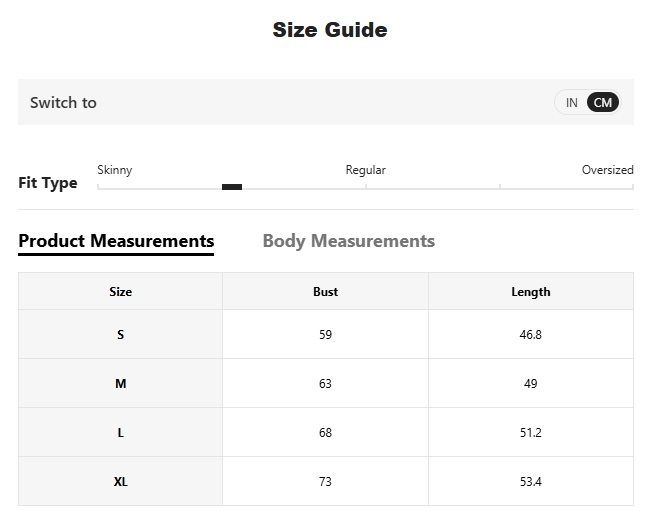Click the Regular fit label

(365, 170)
